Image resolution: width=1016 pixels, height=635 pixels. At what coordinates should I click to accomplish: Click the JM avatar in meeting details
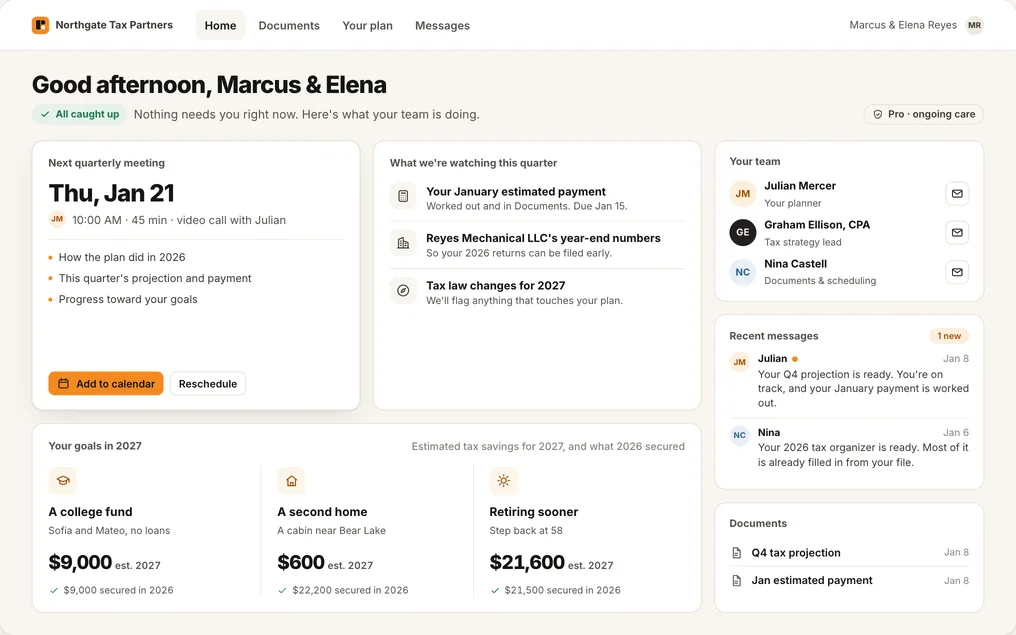pyautogui.click(x=57, y=220)
